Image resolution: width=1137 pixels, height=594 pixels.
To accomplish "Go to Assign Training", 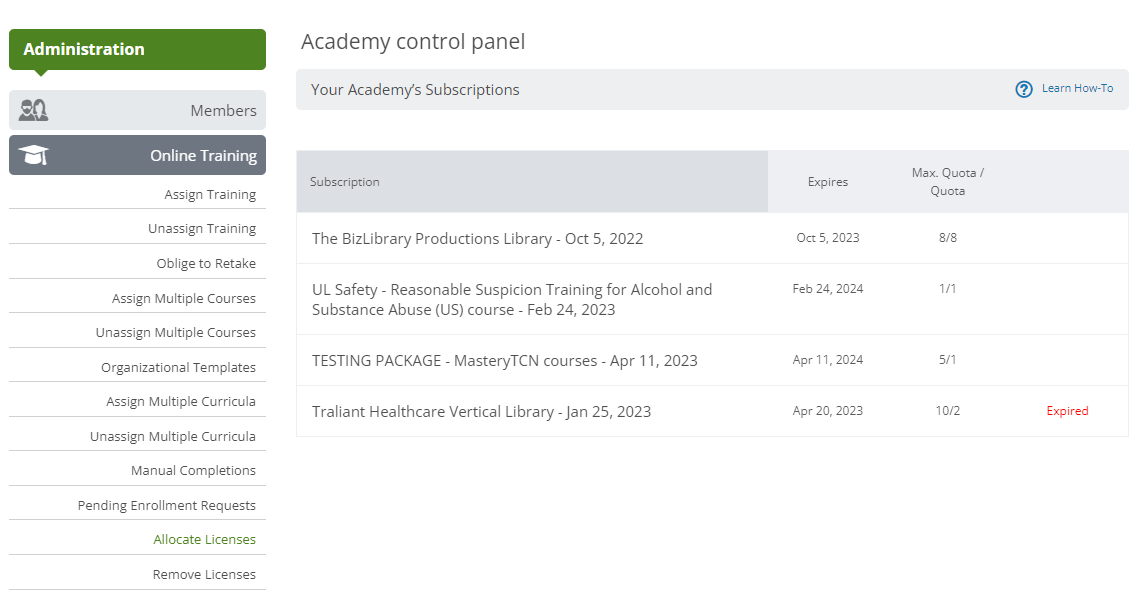I will (x=210, y=194).
